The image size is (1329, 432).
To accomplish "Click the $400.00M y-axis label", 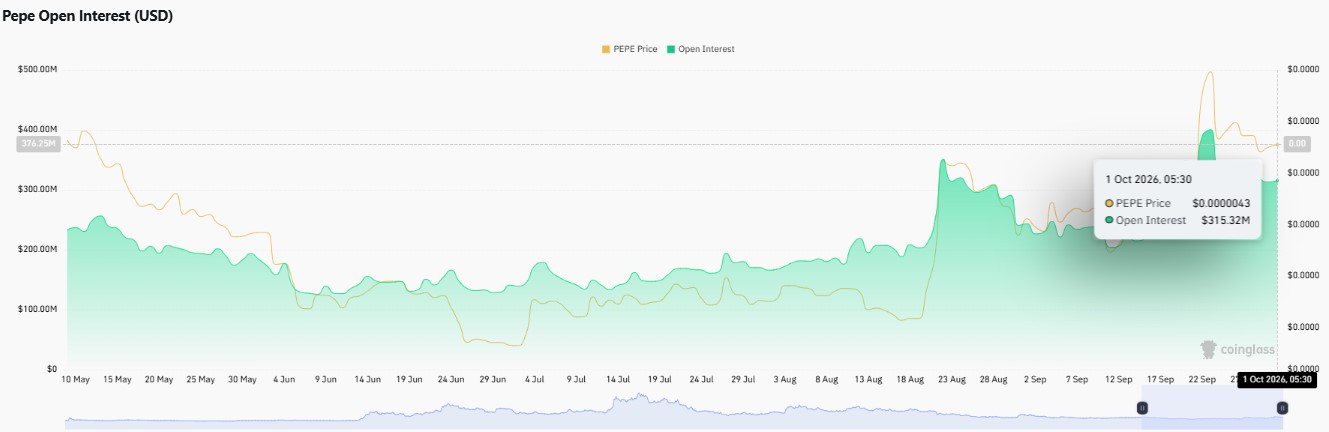I will (x=38, y=129).
